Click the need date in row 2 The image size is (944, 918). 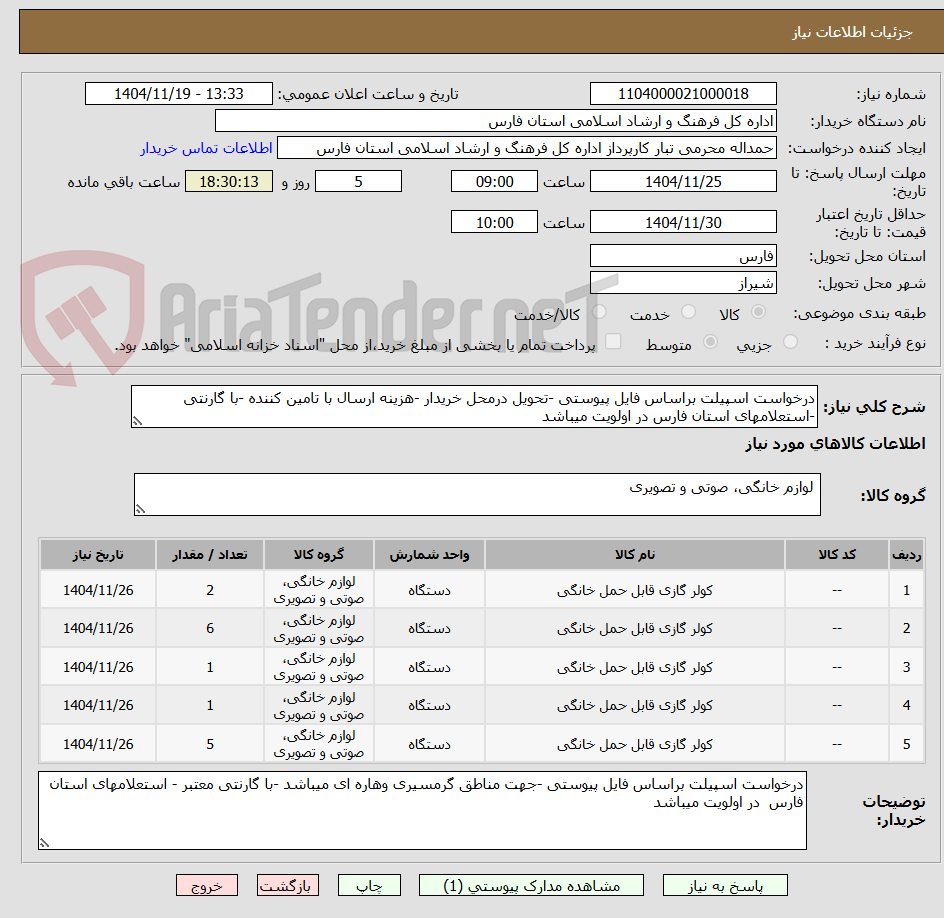(x=98, y=628)
